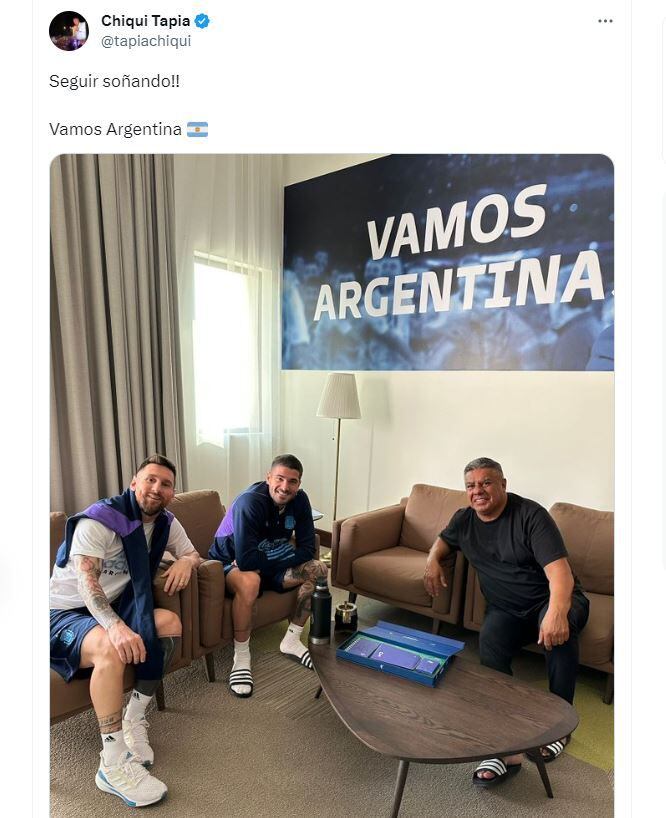Open the three-dot more options menu

coord(605,21)
